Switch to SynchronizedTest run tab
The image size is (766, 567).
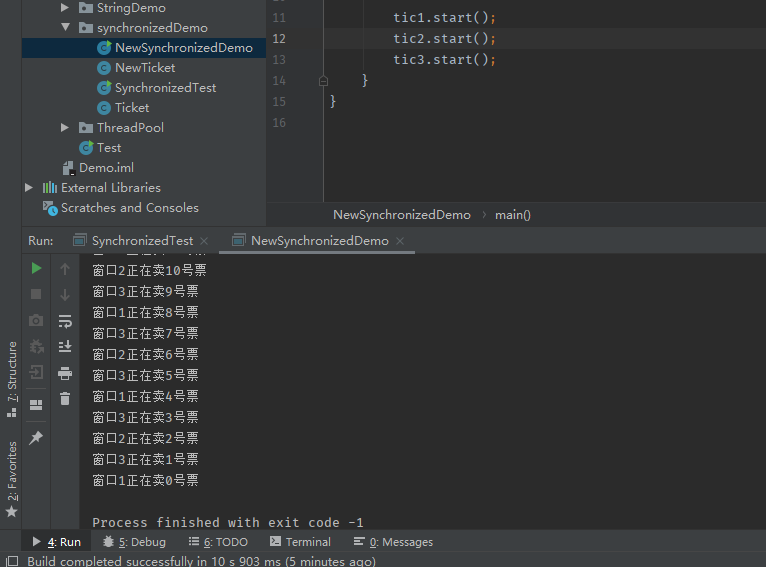pos(142,241)
